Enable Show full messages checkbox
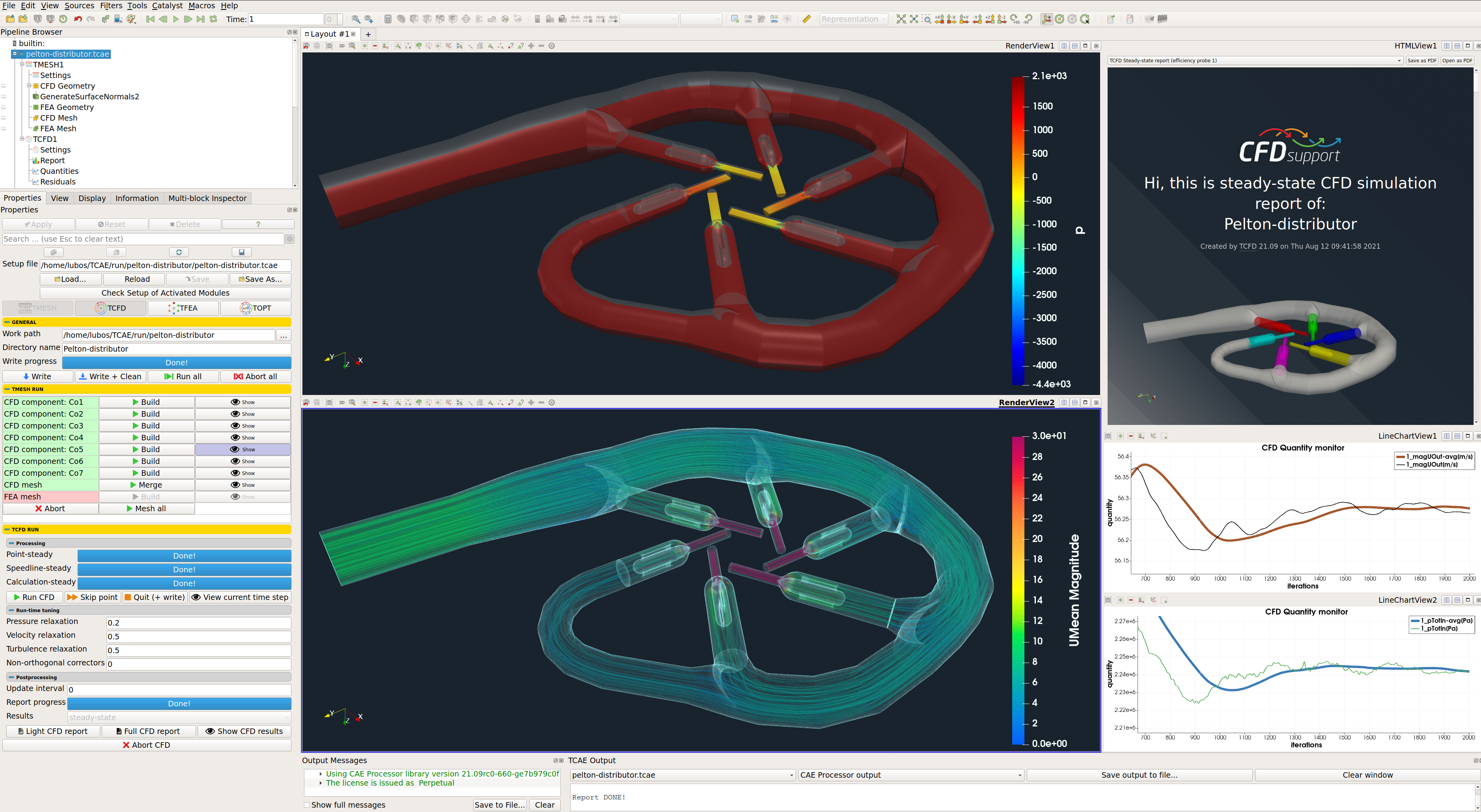 pyautogui.click(x=306, y=805)
